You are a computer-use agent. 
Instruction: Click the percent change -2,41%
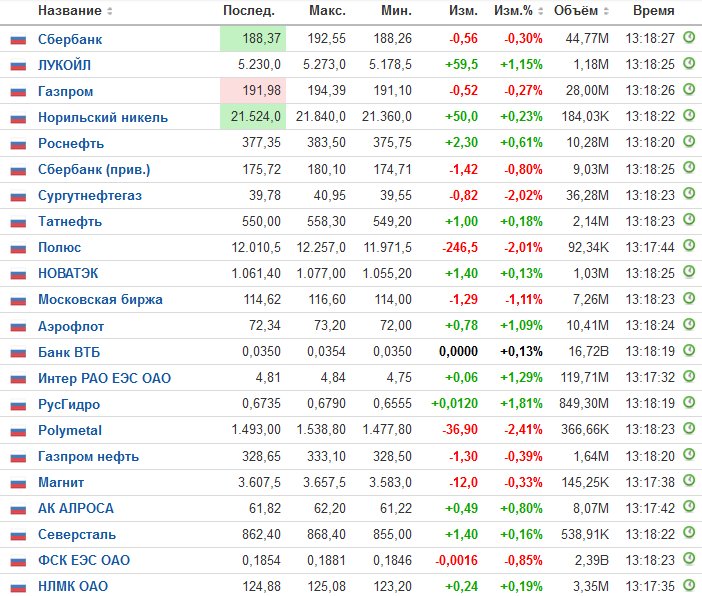[523, 430]
